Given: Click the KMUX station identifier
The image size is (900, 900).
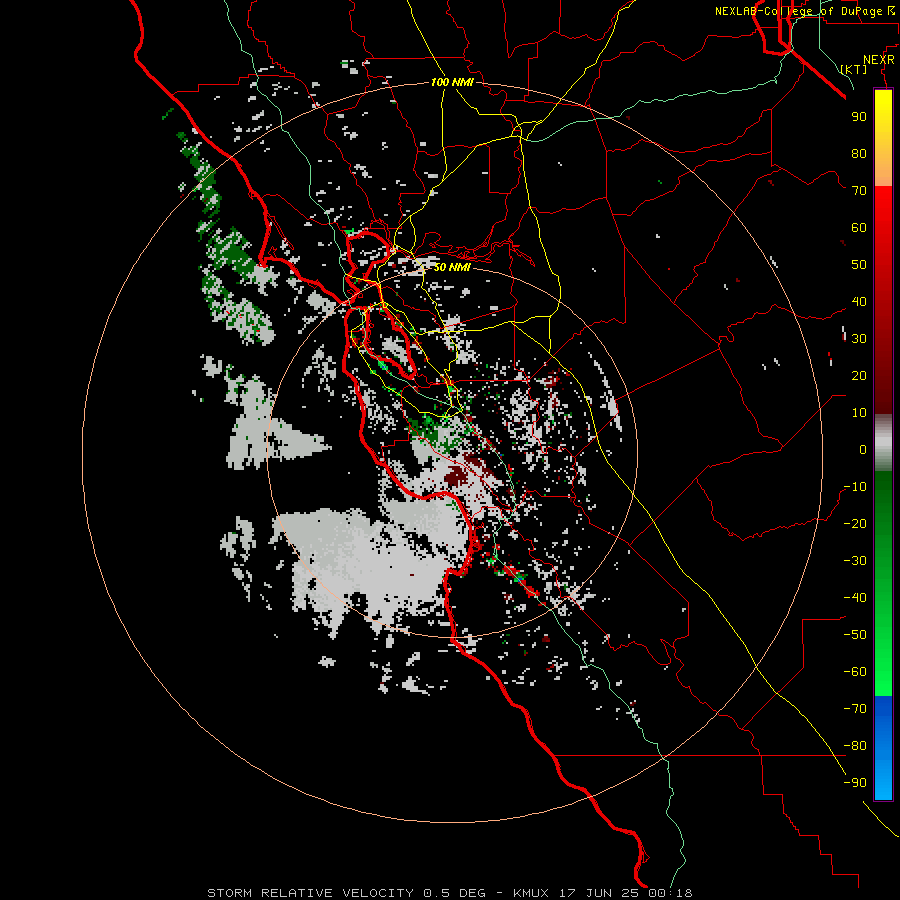Looking at the screenshot, I should (531, 893).
